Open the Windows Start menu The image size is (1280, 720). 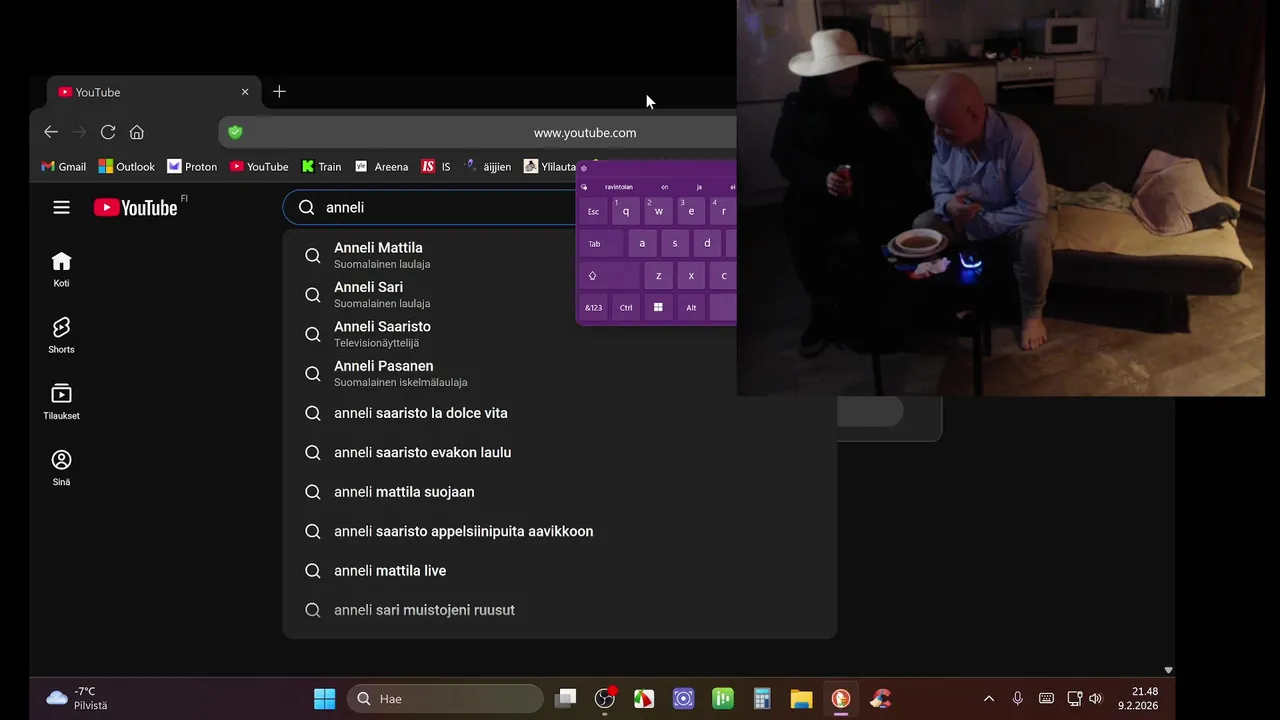click(x=325, y=698)
